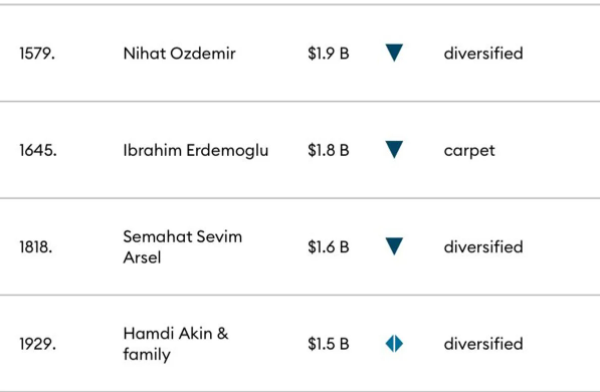600x392 pixels.
Task: Select the Semahat Sevim Arsel name
Action: 183,247
